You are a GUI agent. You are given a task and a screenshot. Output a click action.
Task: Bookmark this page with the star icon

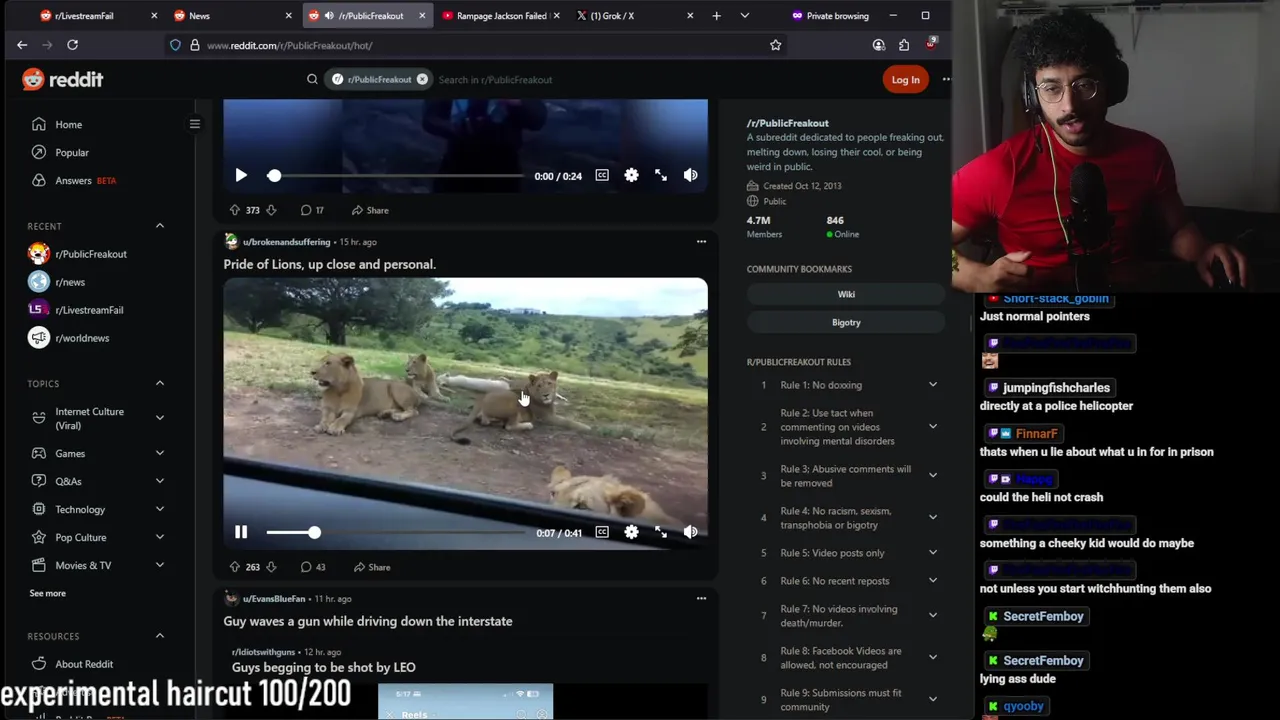click(x=775, y=45)
